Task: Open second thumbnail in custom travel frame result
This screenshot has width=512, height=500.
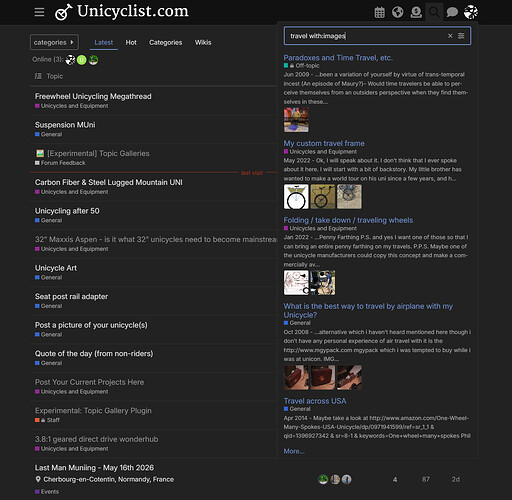Action: [323, 197]
